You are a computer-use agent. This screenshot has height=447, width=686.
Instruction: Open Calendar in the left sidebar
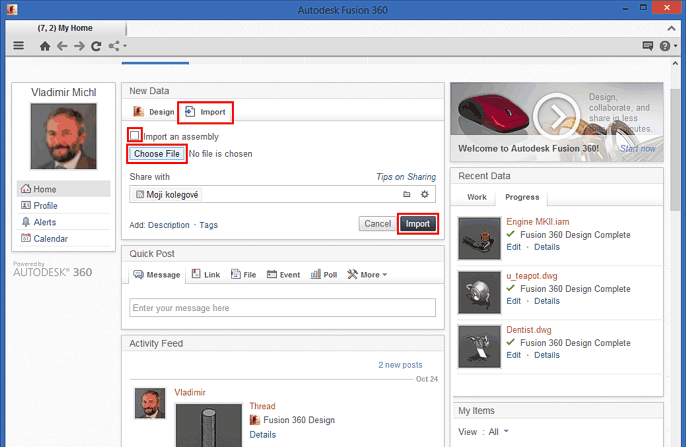pyautogui.click(x=63, y=239)
